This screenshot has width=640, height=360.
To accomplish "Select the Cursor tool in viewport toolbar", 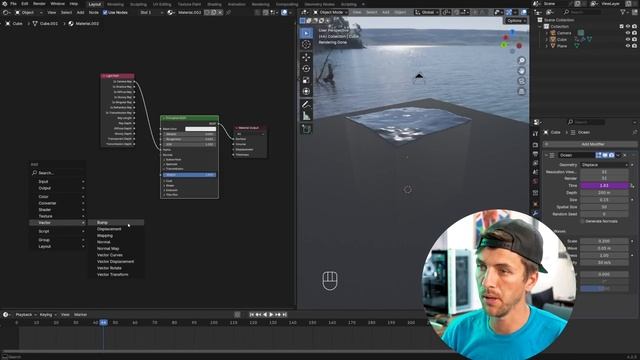I will click(306, 44).
